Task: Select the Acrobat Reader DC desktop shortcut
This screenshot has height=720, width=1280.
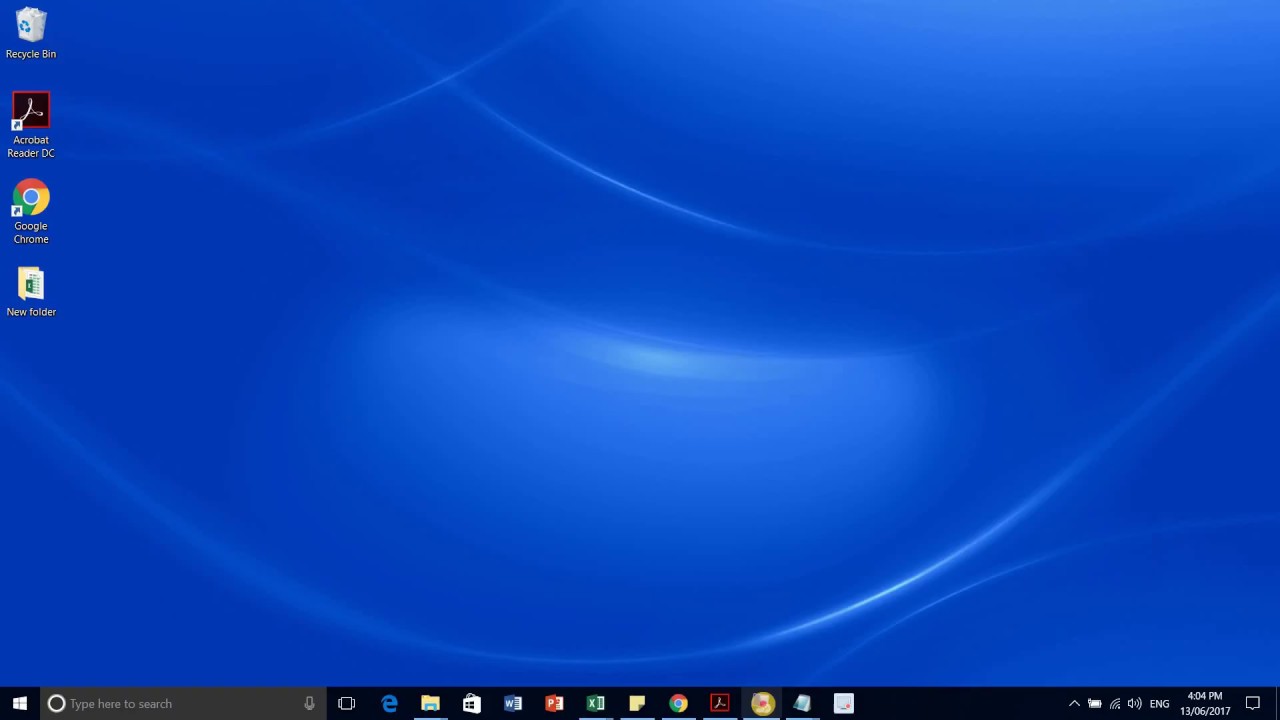Action: [31, 125]
